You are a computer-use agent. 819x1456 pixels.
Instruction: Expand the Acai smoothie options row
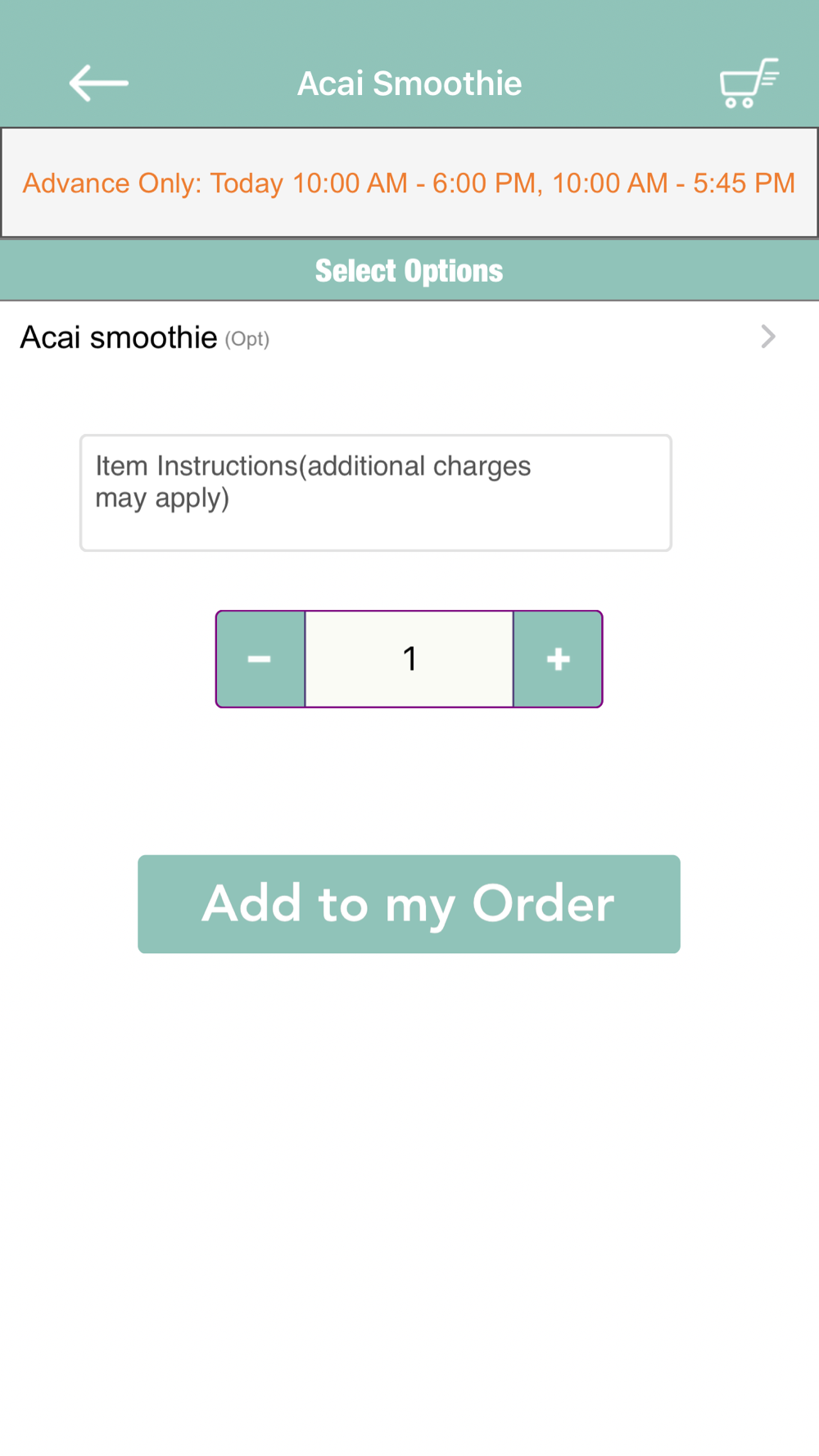[x=409, y=337]
